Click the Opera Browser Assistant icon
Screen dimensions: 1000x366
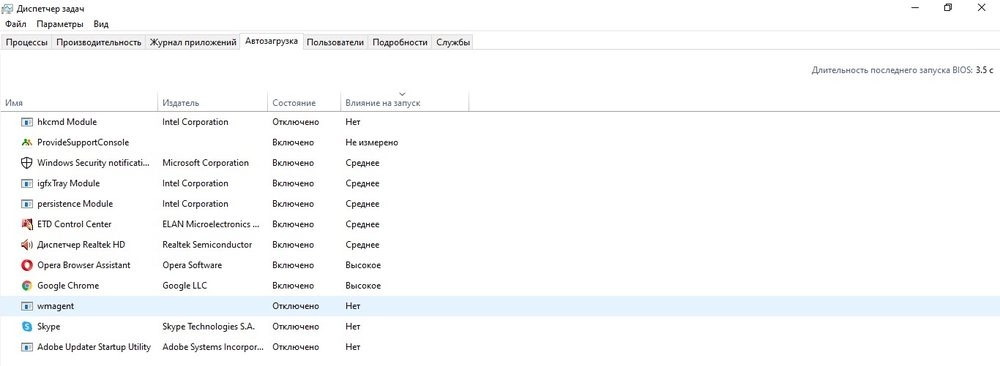click(x=27, y=265)
